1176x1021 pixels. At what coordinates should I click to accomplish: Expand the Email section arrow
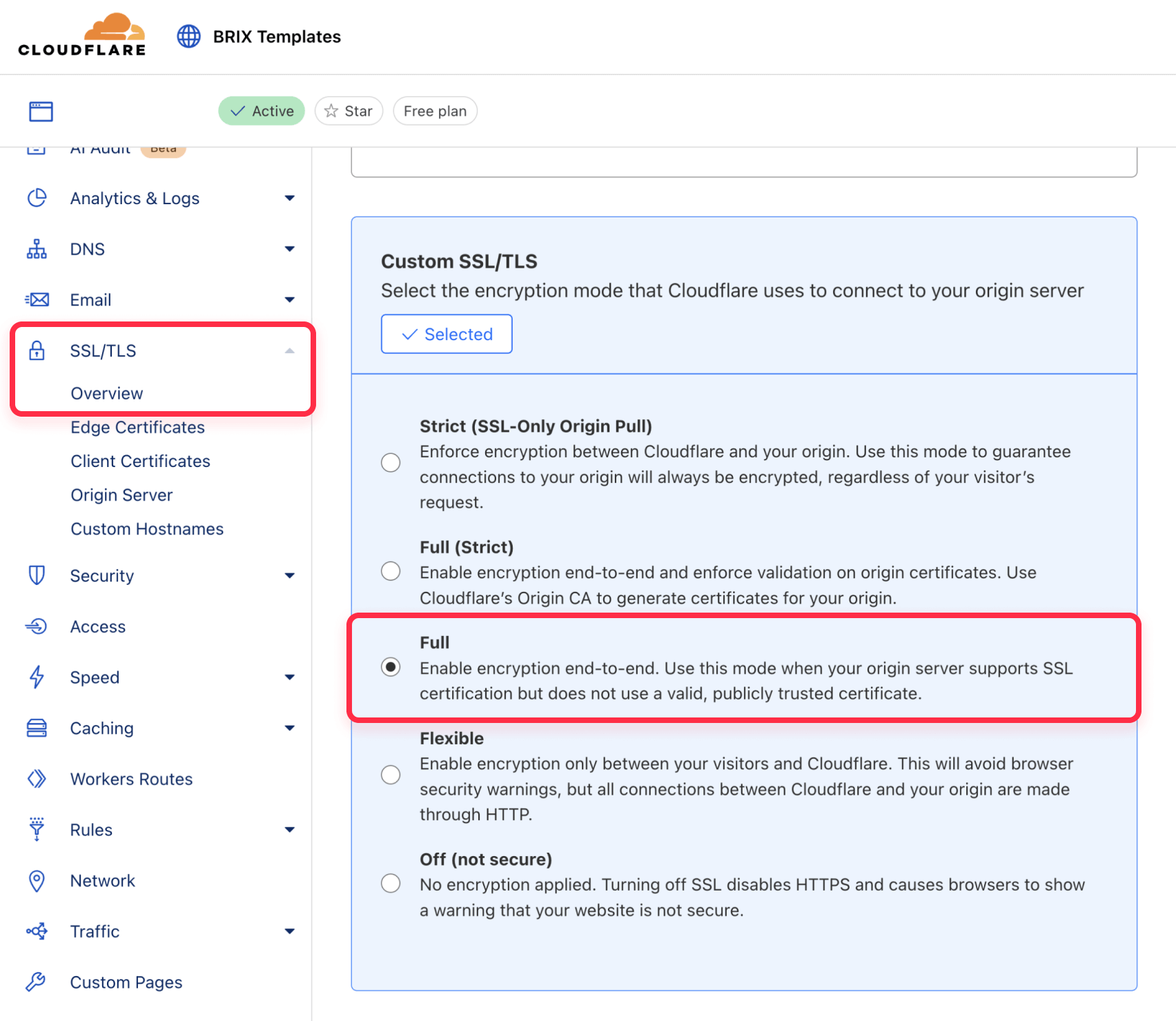(290, 299)
